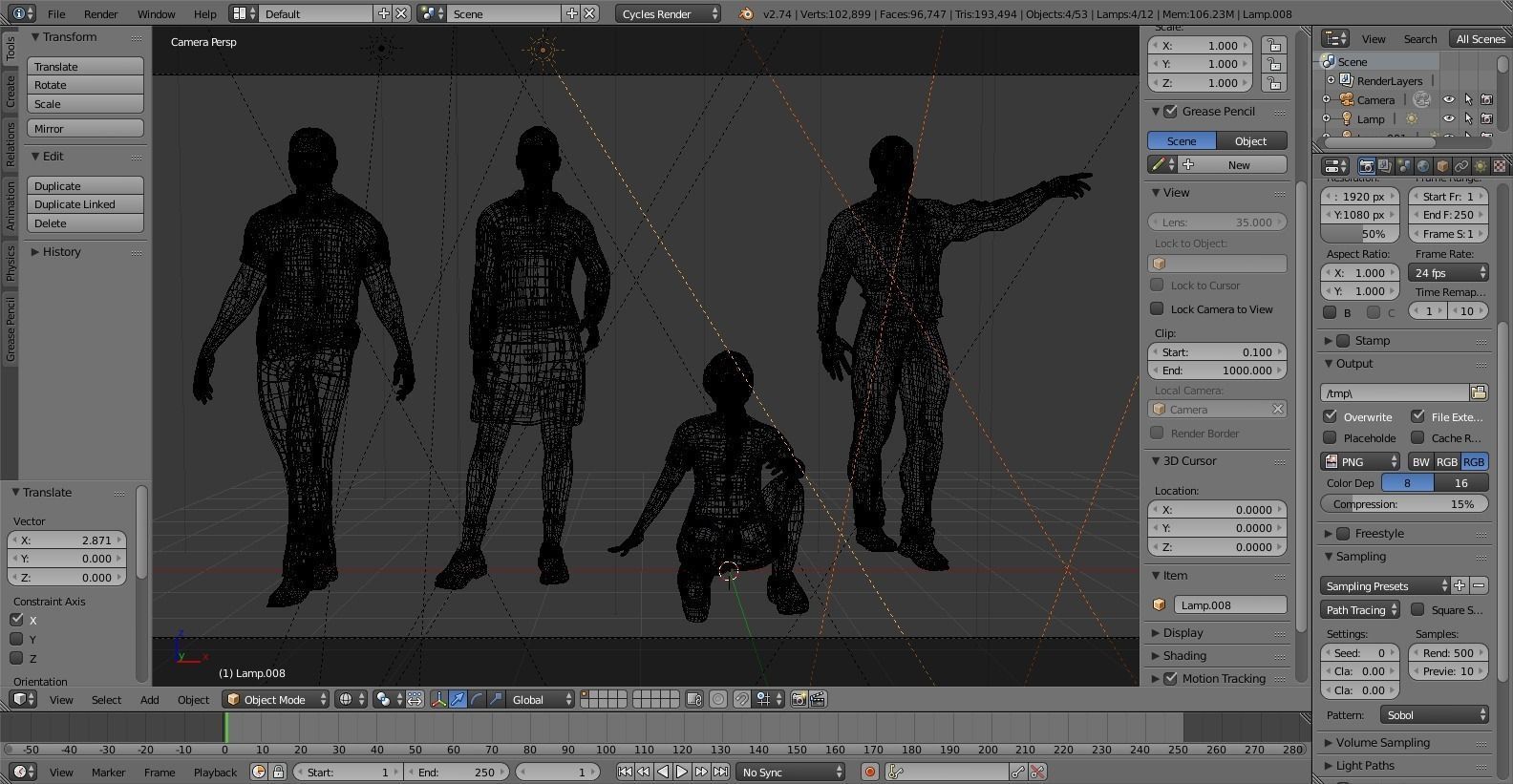Screen dimensions: 1513x784
Task: Open the Render menu
Action: click(x=100, y=14)
